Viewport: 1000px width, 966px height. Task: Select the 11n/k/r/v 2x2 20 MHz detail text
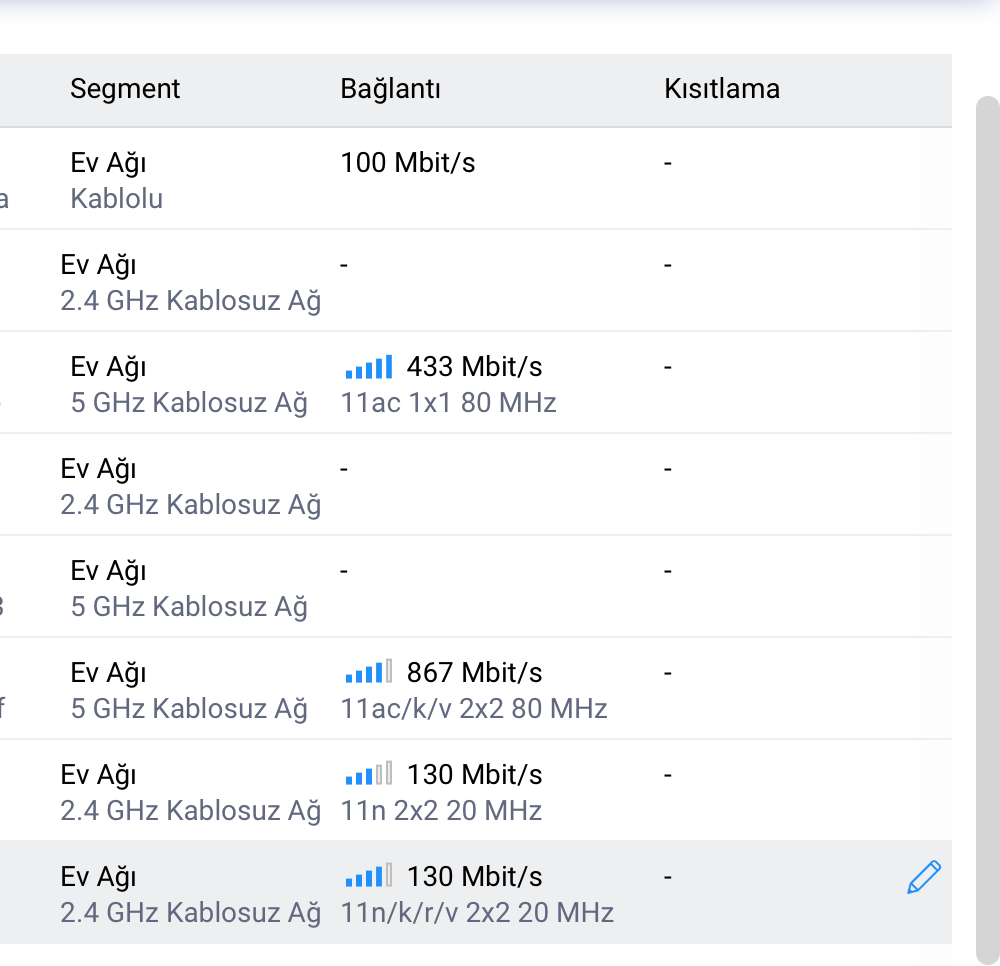477,912
